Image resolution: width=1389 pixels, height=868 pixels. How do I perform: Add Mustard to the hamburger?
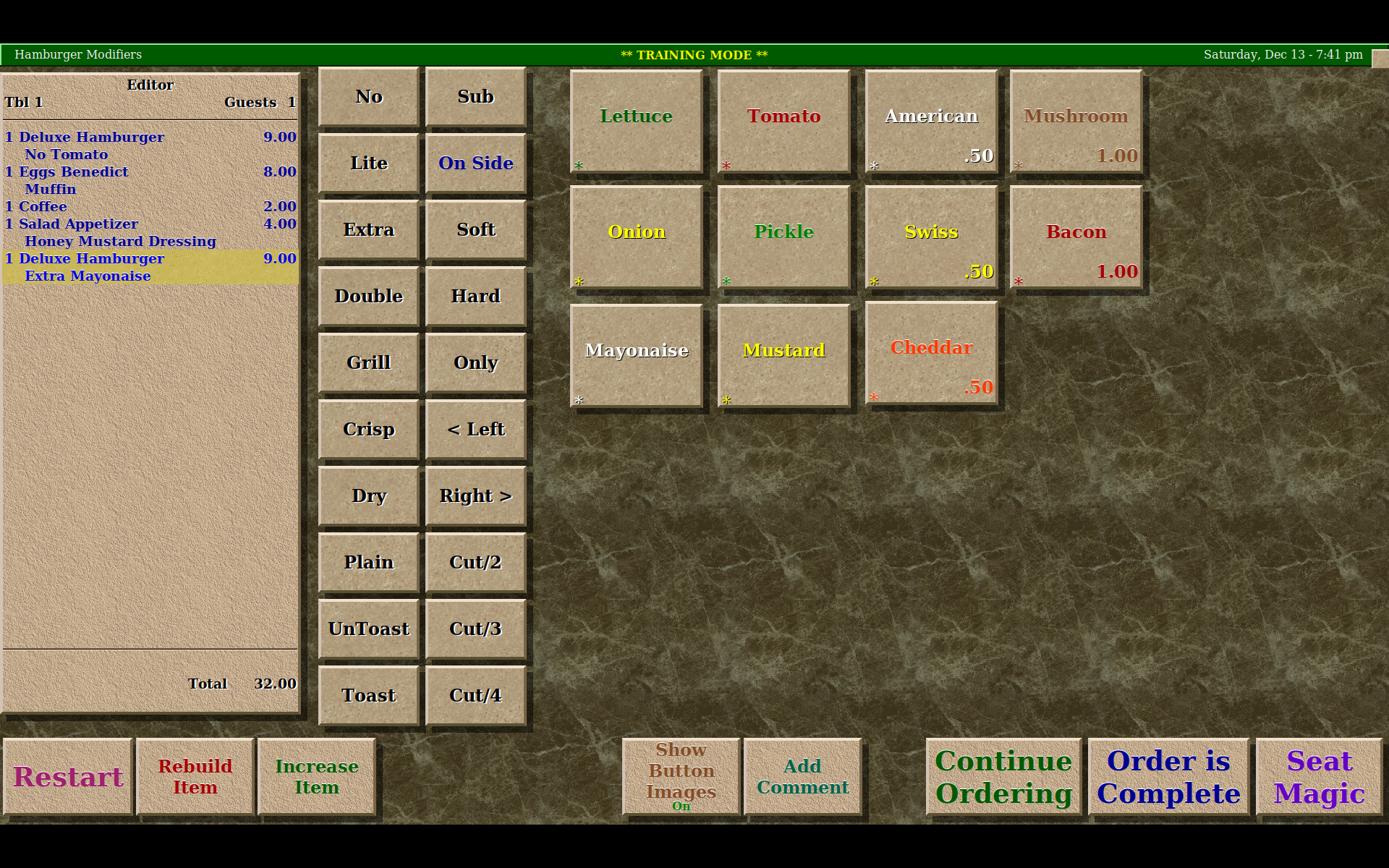pyautogui.click(x=783, y=353)
